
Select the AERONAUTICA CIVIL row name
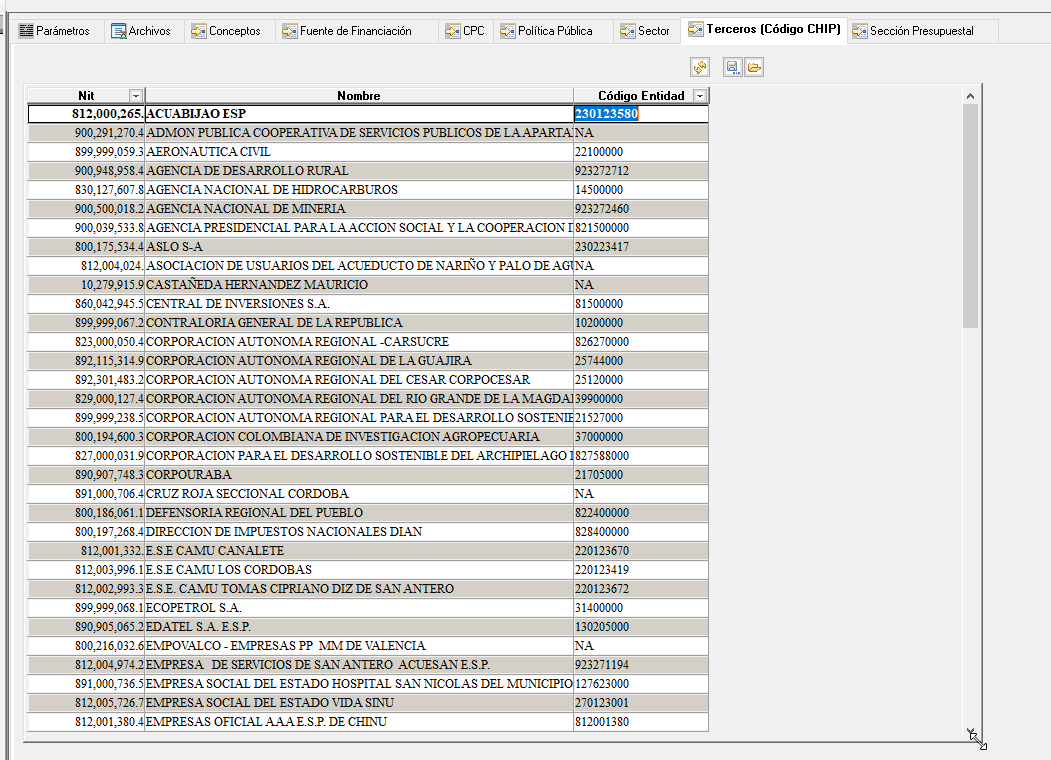point(194,152)
